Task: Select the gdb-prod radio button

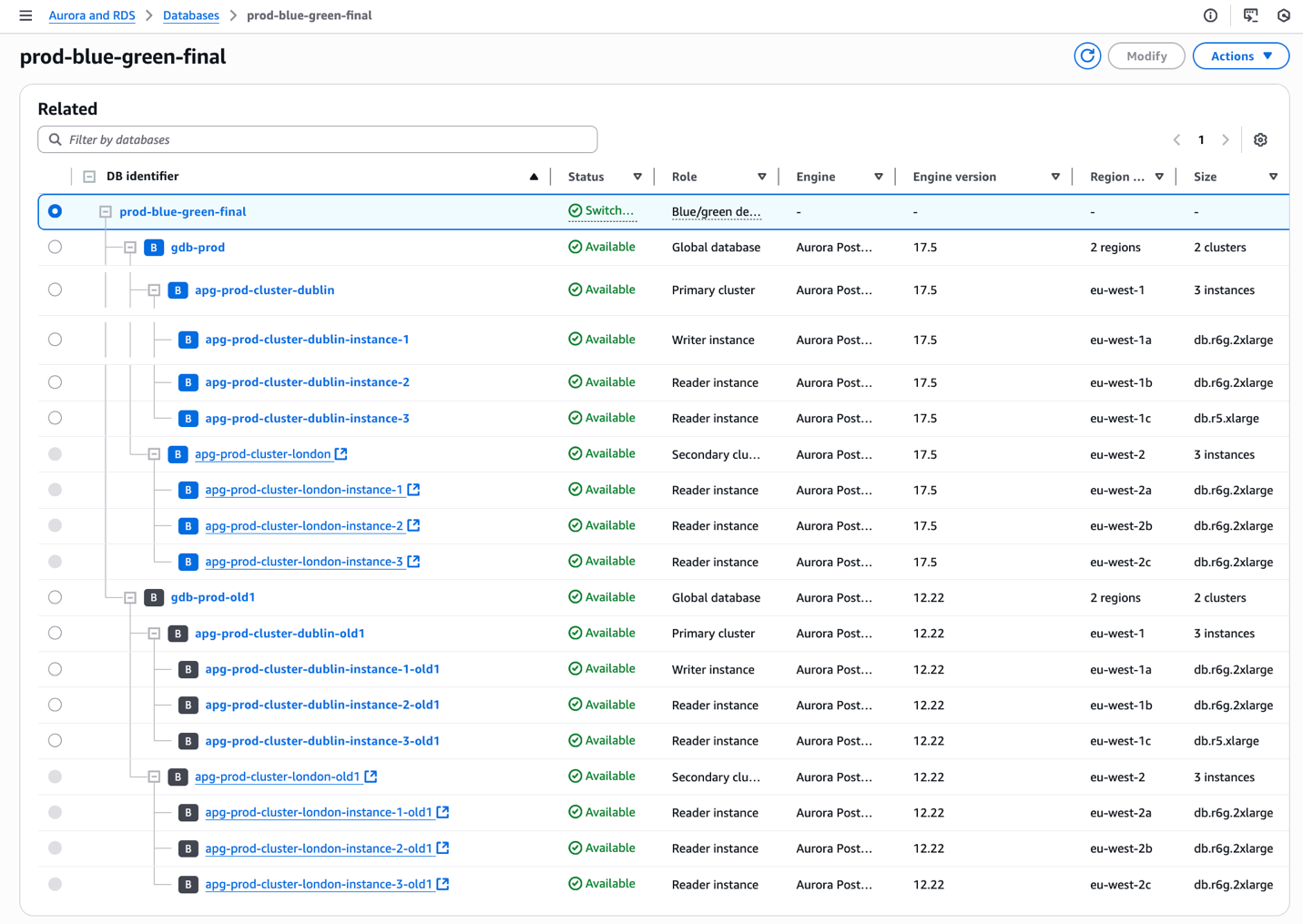Action: (56, 248)
